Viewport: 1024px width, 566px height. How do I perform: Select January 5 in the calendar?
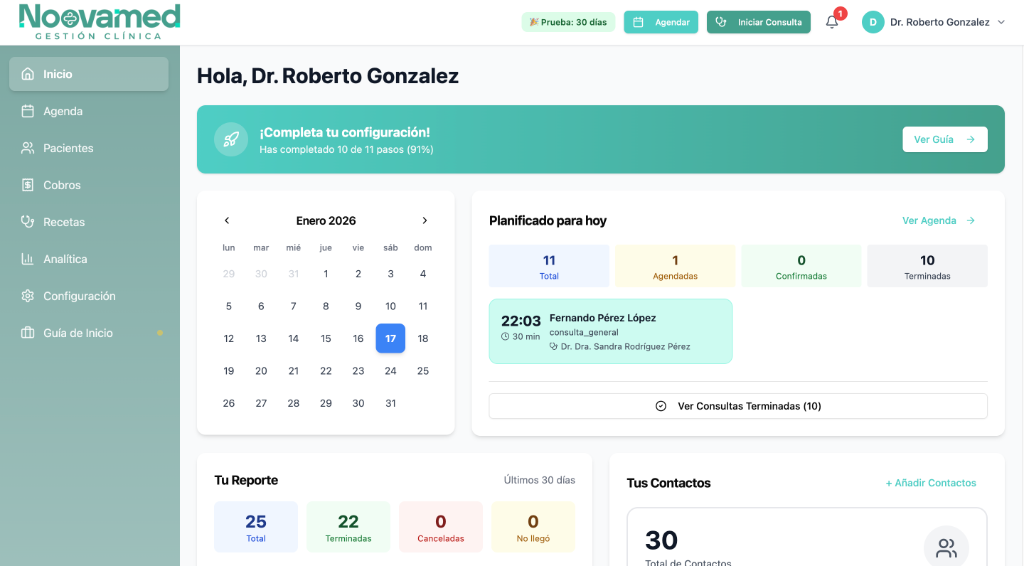(229, 306)
